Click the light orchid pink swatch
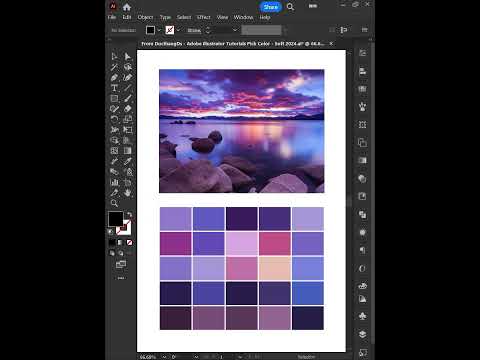 (x=242, y=243)
